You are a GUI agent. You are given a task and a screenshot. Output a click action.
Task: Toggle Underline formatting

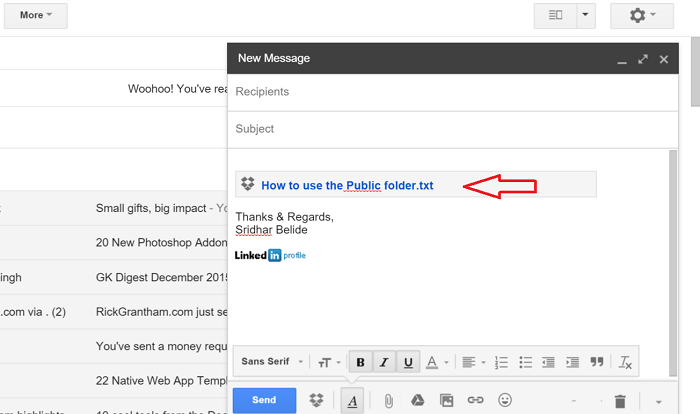click(408, 362)
